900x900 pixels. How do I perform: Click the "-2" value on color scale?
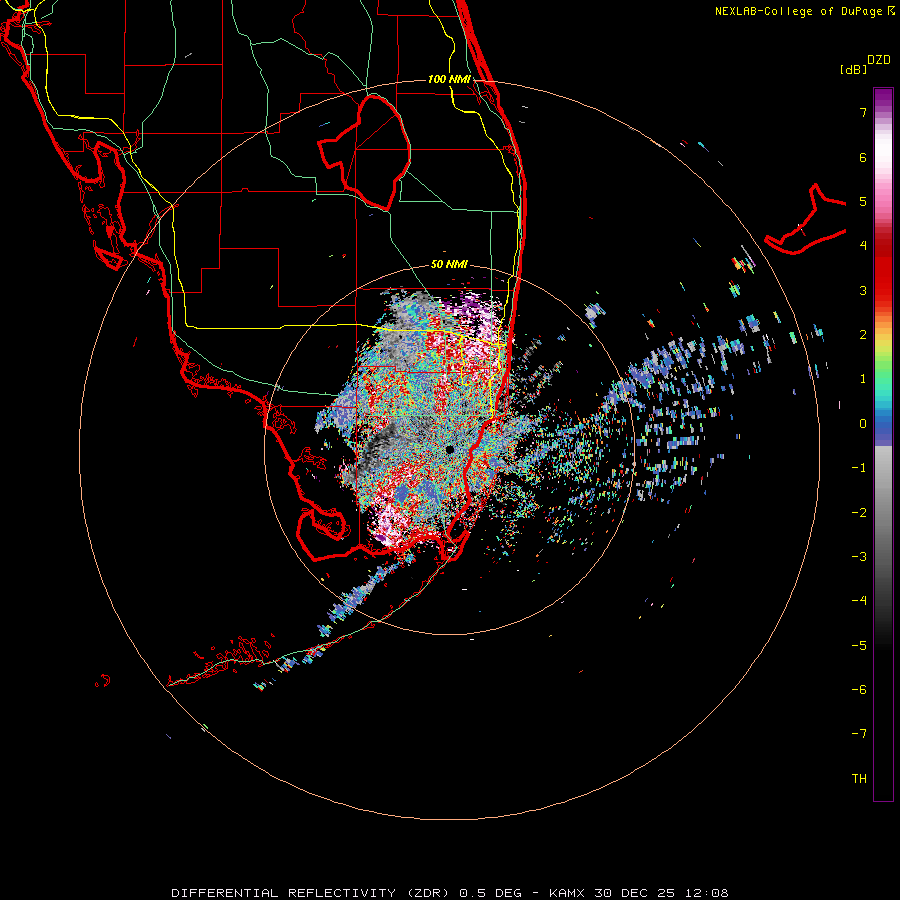pyautogui.click(x=859, y=512)
